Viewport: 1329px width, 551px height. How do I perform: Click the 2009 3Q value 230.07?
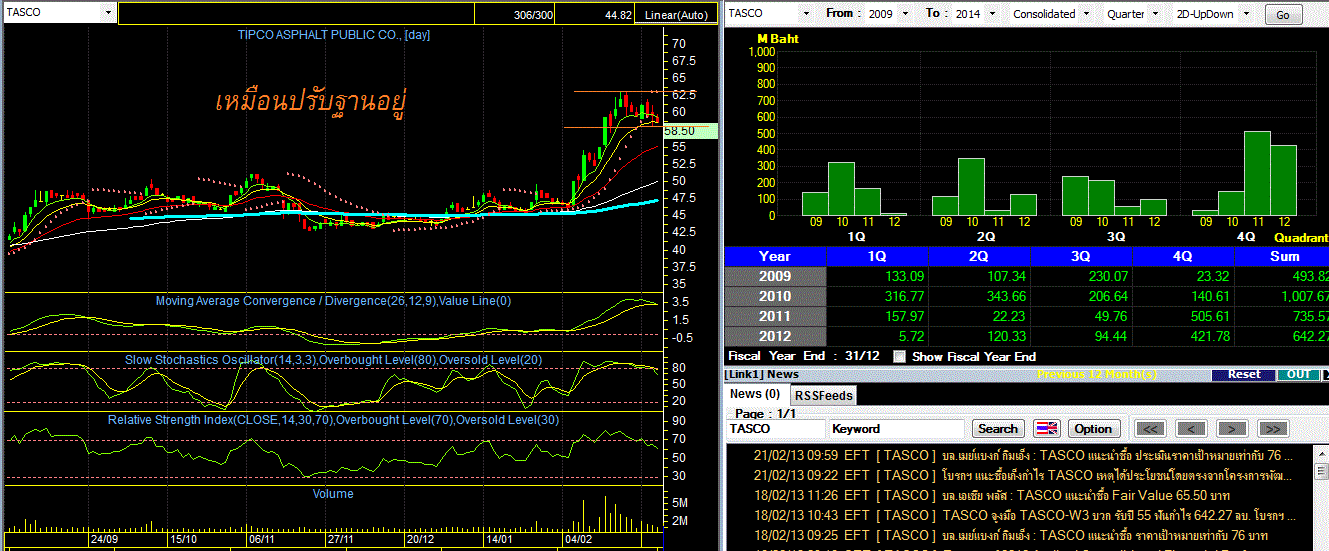pyautogui.click(x=1107, y=276)
